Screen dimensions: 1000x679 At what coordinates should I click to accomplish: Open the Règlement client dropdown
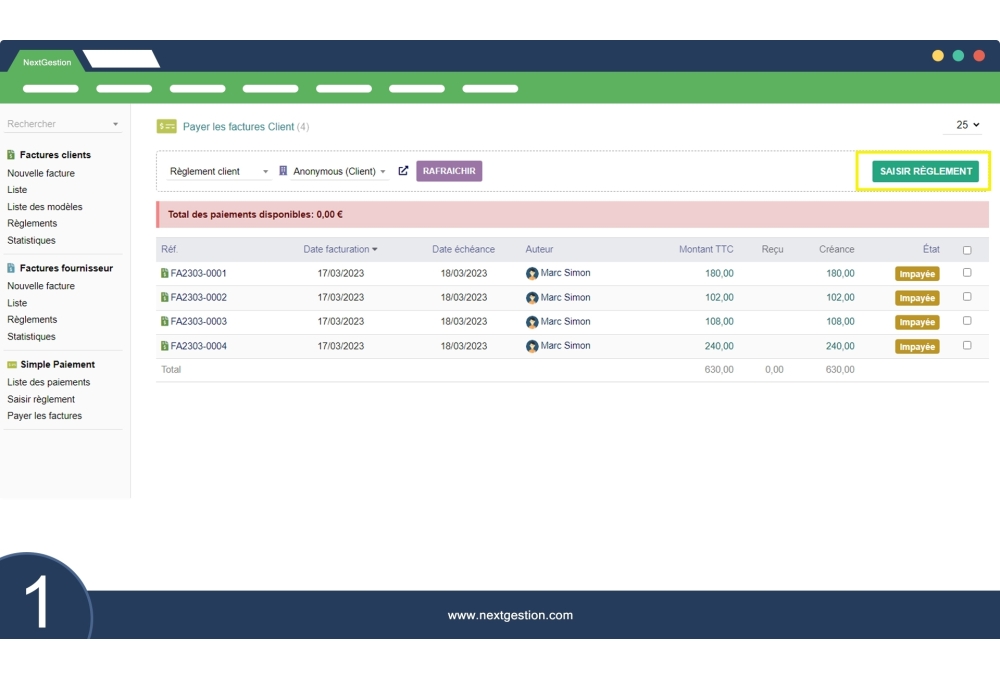pos(219,172)
